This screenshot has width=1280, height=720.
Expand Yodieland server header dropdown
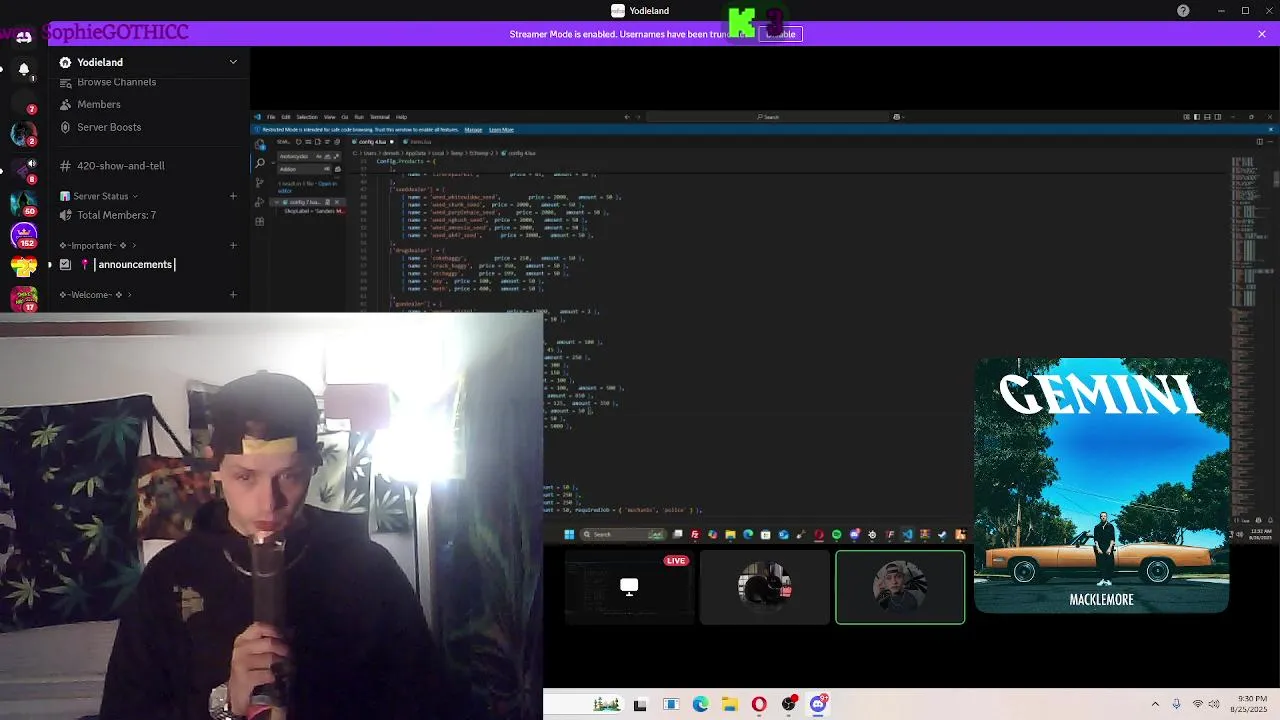tap(233, 62)
